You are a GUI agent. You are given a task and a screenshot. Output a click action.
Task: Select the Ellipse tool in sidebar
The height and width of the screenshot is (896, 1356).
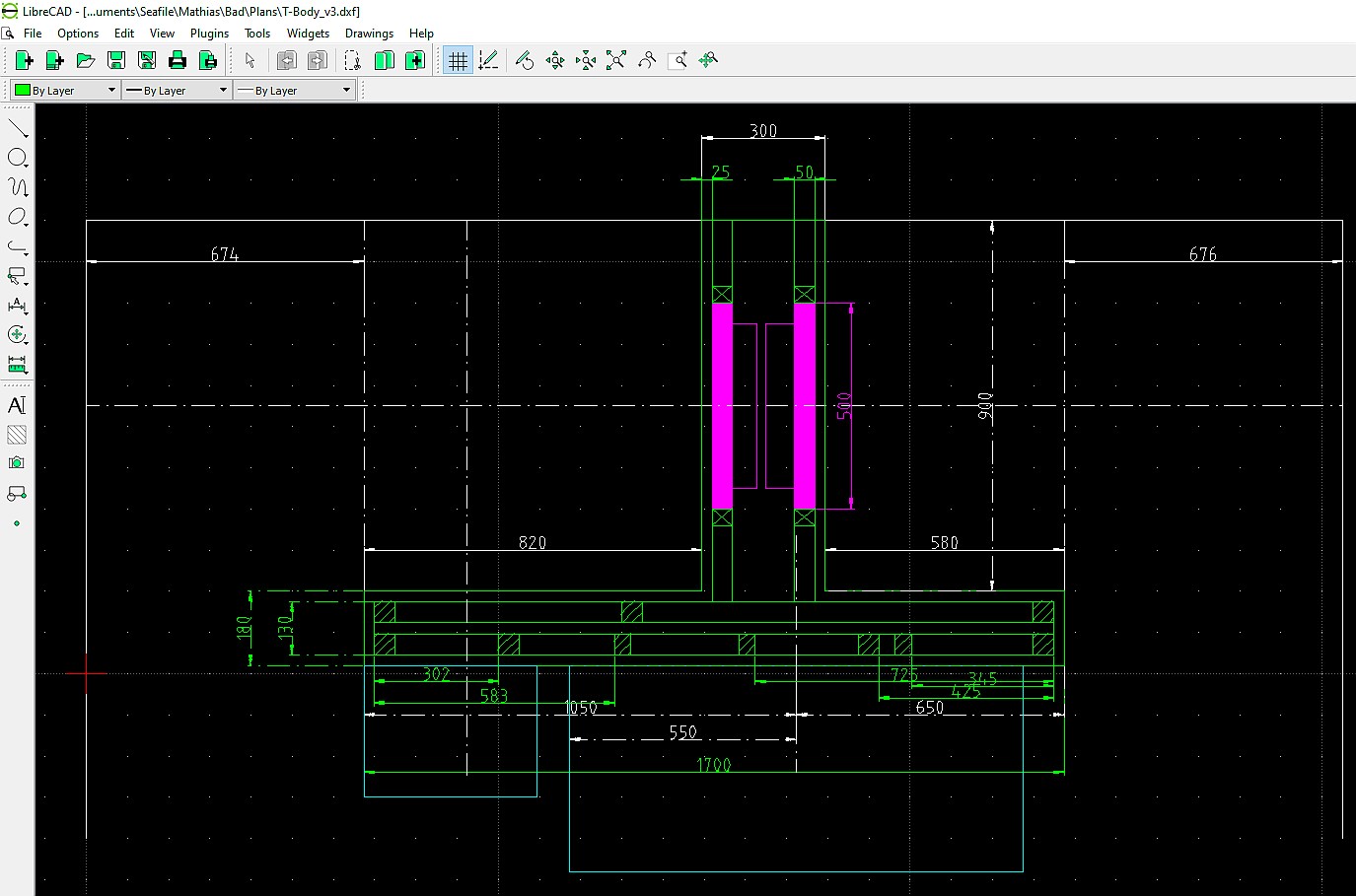point(17,217)
